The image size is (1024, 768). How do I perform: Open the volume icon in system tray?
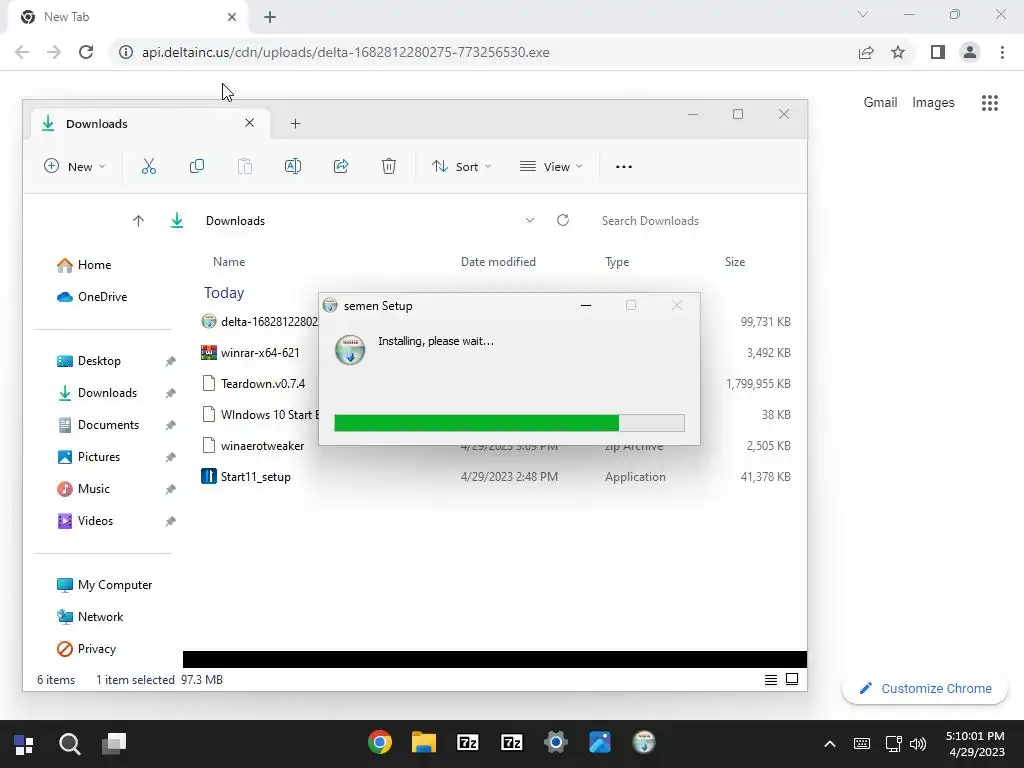(x=918, y=744)
